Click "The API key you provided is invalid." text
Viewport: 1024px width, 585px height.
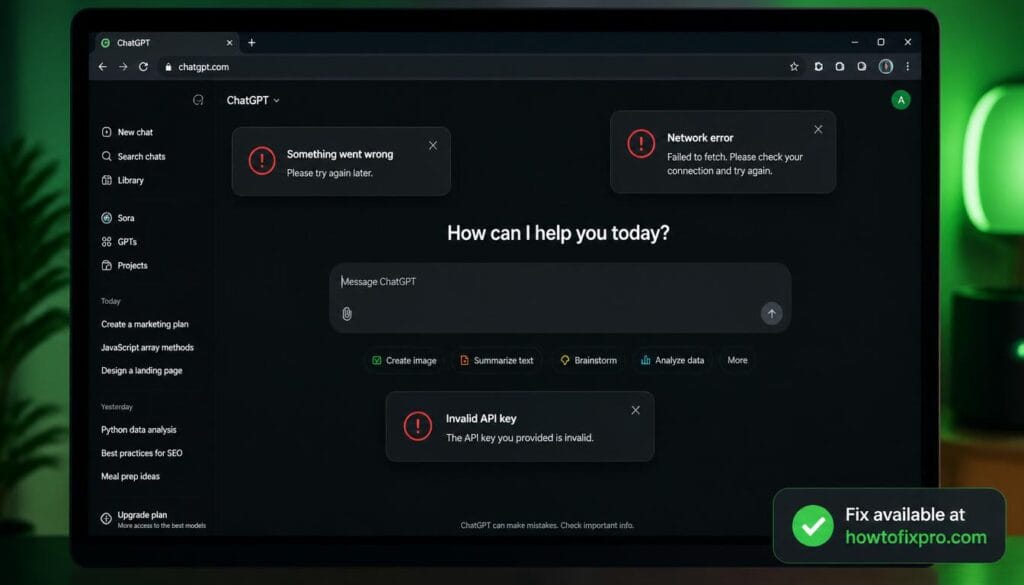click(520, 438)
